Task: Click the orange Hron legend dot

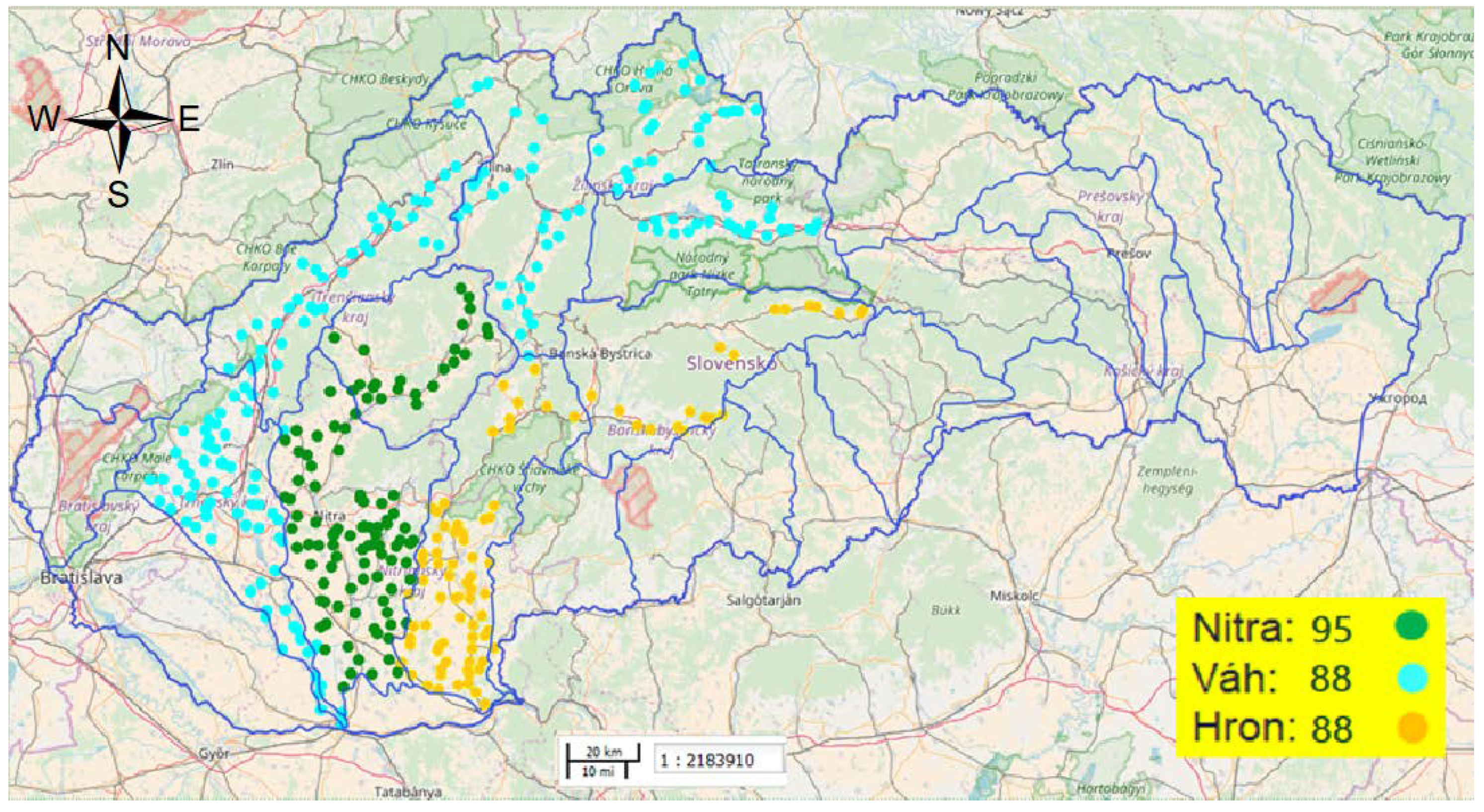Action: tap(1411, 728)
